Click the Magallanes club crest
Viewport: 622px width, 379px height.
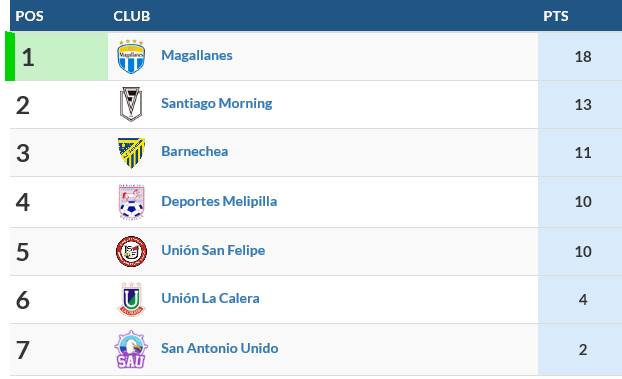[131, 56]
